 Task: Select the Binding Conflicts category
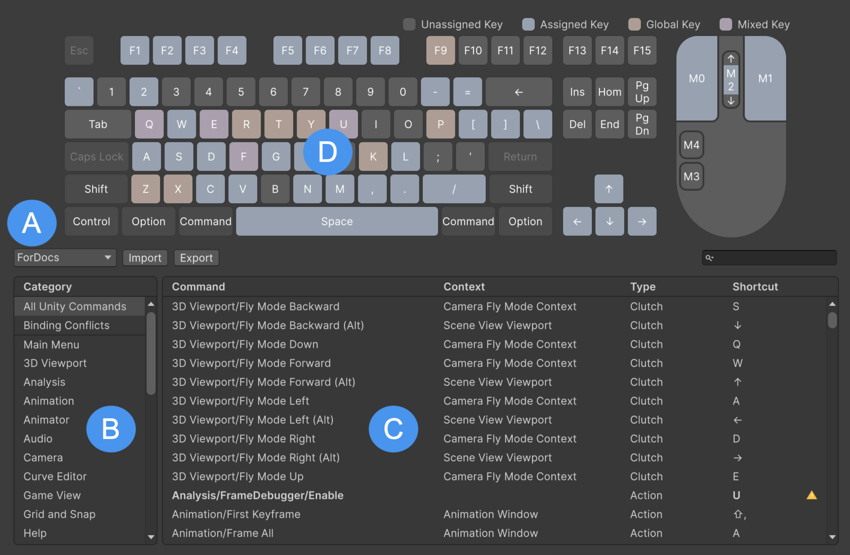tap(67, 326)
